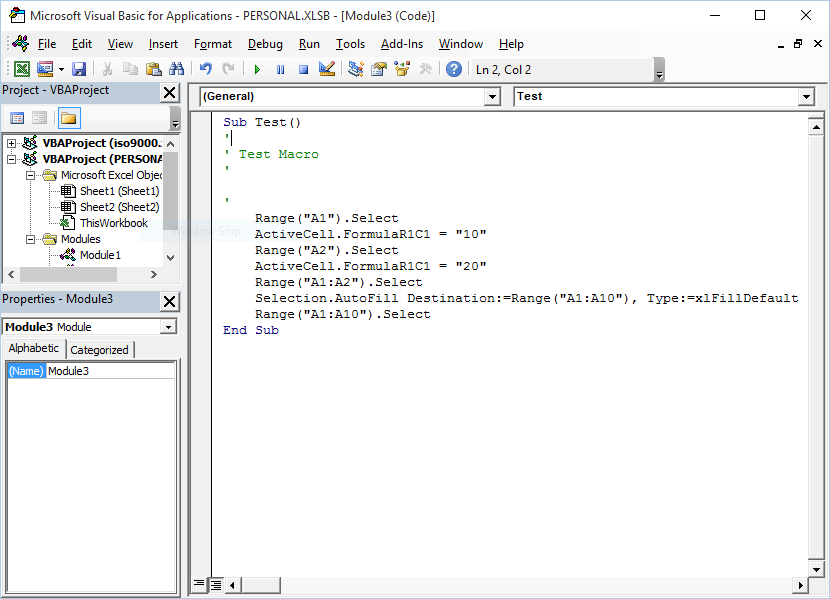Select Sheet2 (Sheet2) in project tree
Screen dimensions: 830x599
point(119,207)
